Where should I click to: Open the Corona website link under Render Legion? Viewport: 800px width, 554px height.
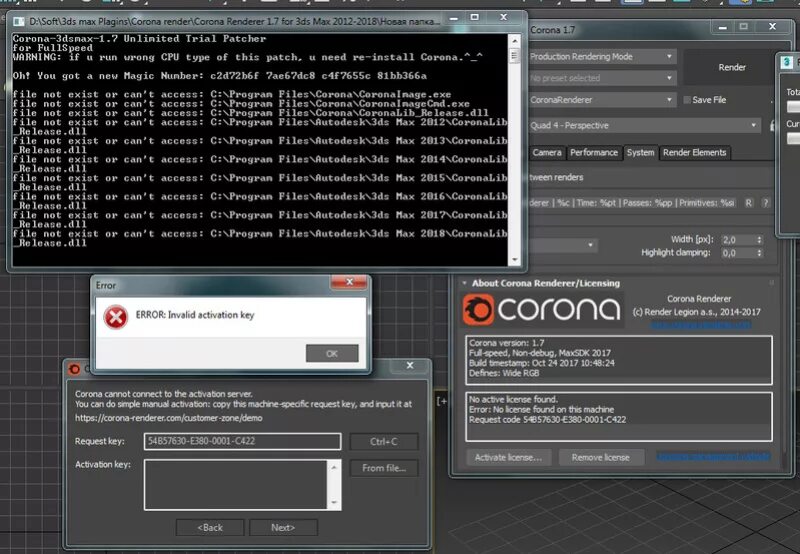701,324
